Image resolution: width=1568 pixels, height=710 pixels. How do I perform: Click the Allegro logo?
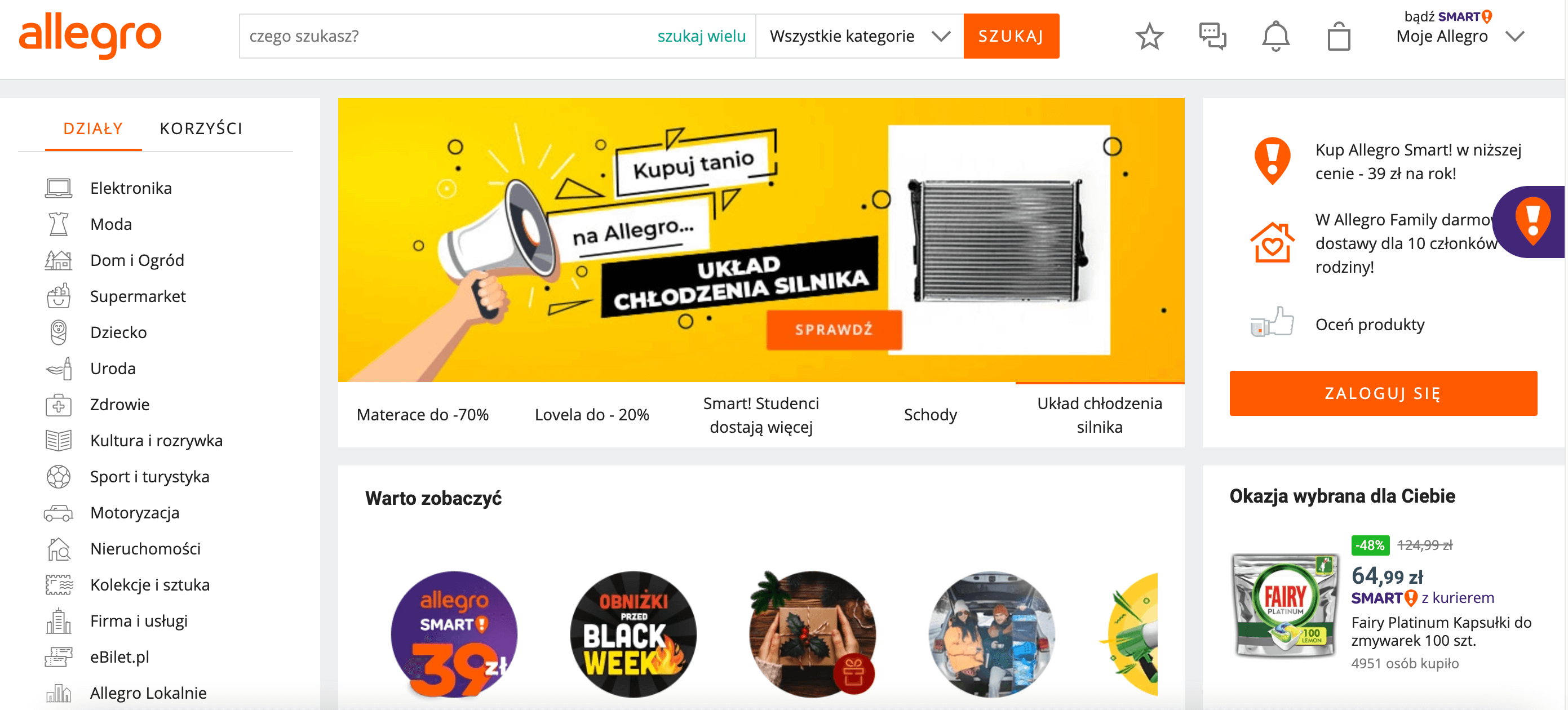pos(90,37)
